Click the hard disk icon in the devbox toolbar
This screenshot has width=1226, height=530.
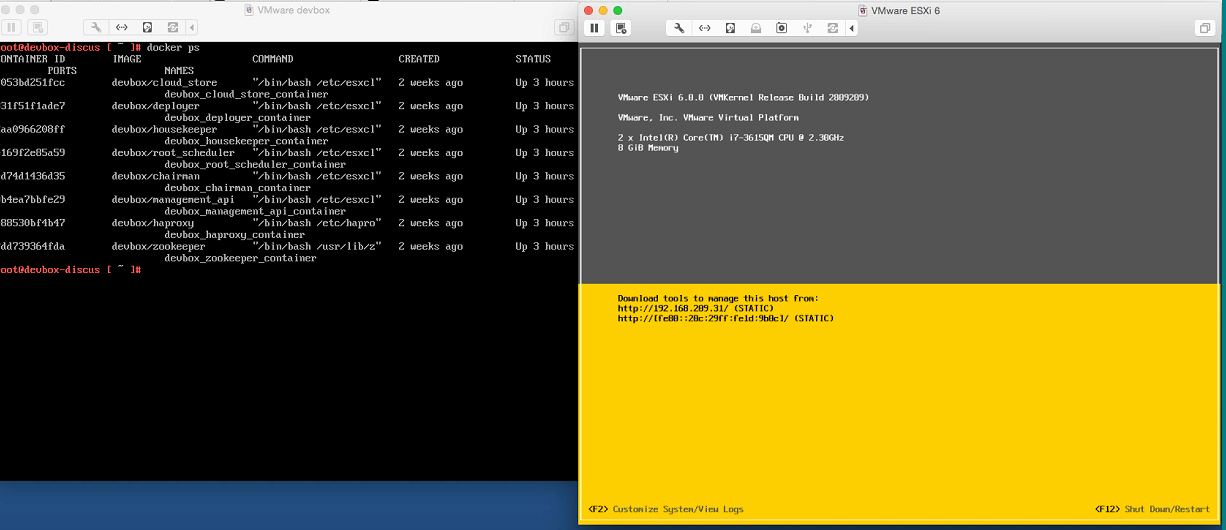click(x=148, y=28)
